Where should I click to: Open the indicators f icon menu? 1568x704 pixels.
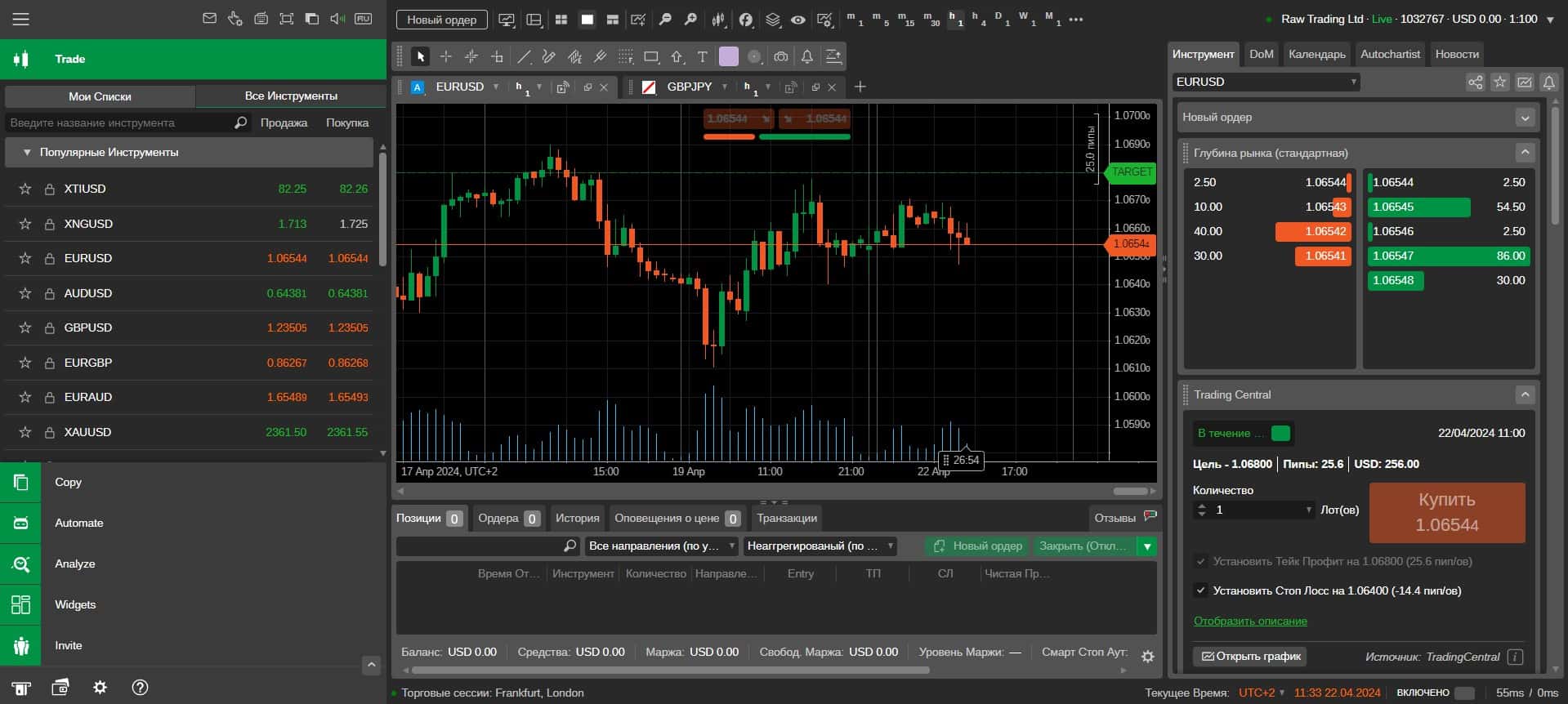(746, 19)
